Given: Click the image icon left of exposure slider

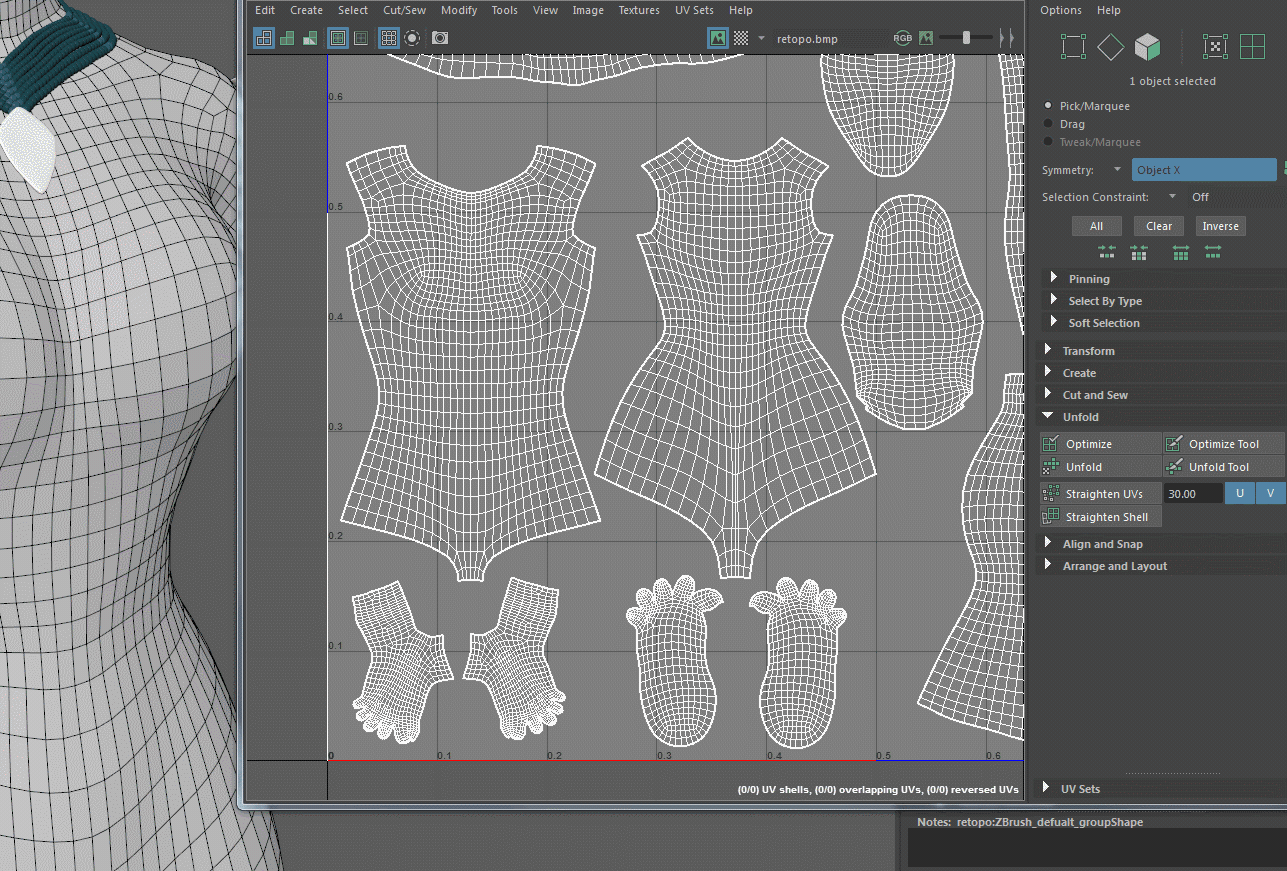Looking at the screenshot, I should click(x=926, y=38).
